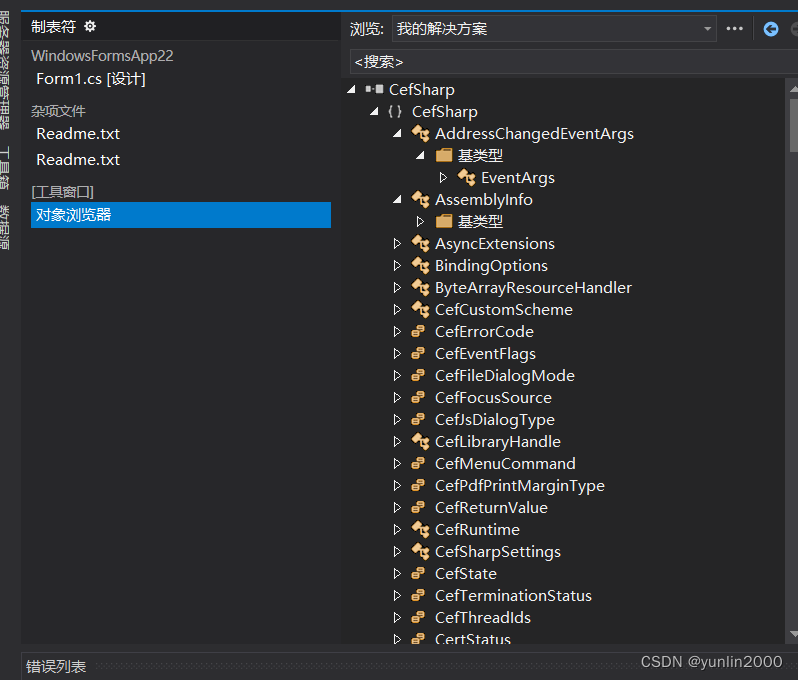Click the AsyncExtensions class icon
Viewport: 798px width, 680px height.
click(420, 243)
